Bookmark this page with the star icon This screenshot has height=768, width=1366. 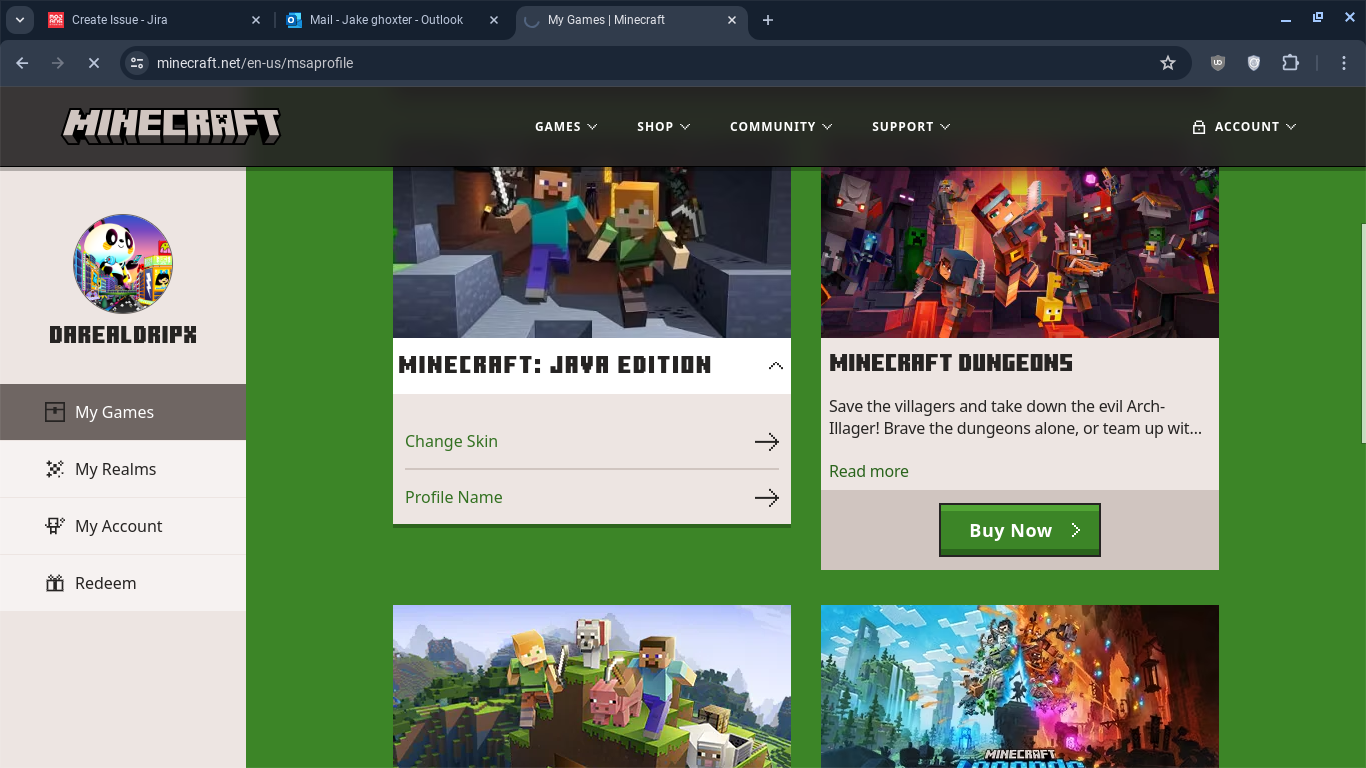pyautogui.click(x=1168, y=63)
